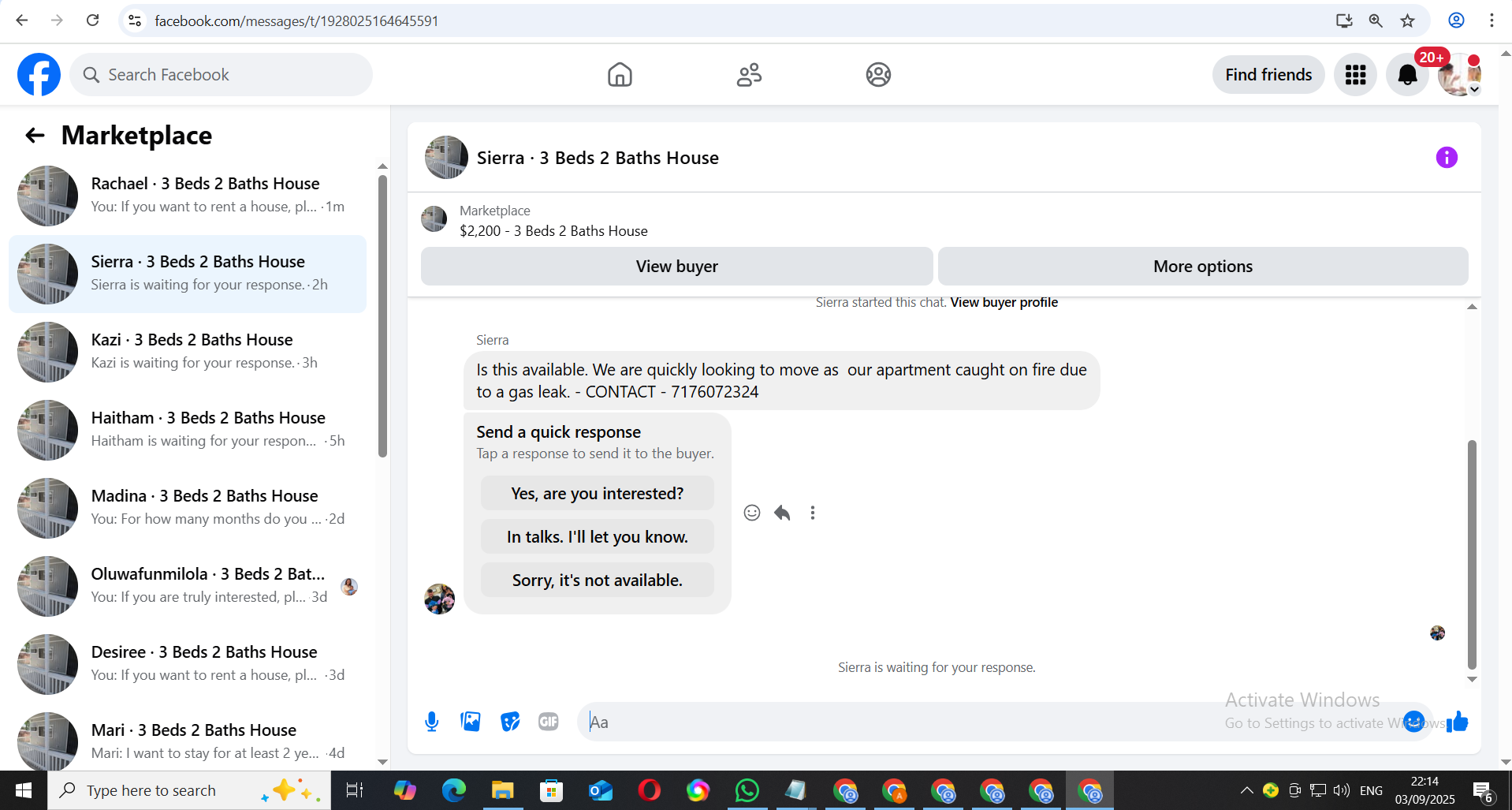Click the taskbar 'Type here to search' box

pos(189,790)
